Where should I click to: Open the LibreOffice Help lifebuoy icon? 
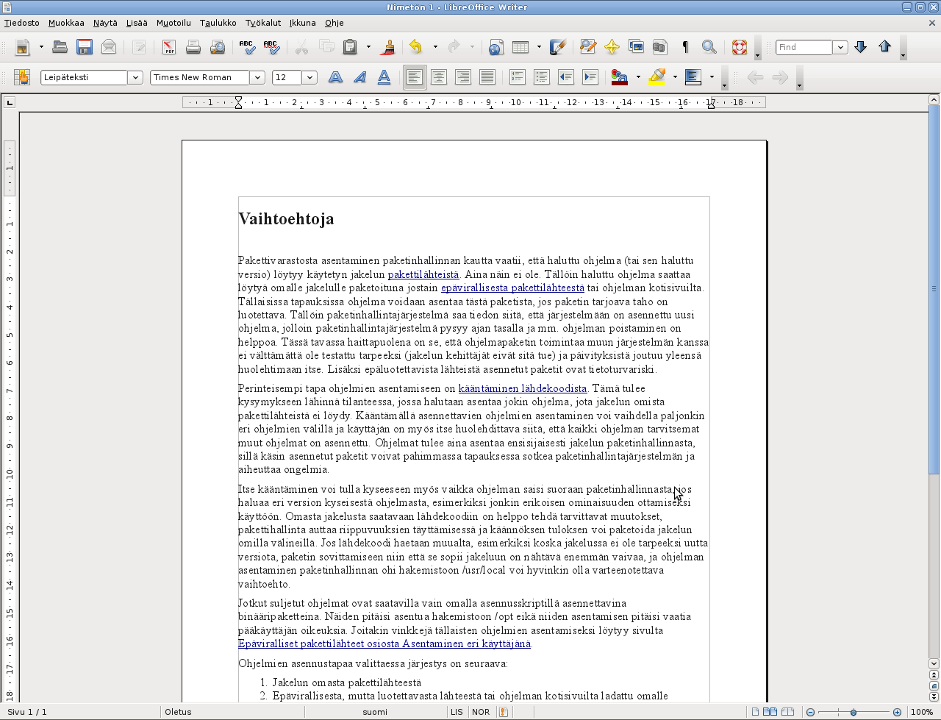pos(739,47)
